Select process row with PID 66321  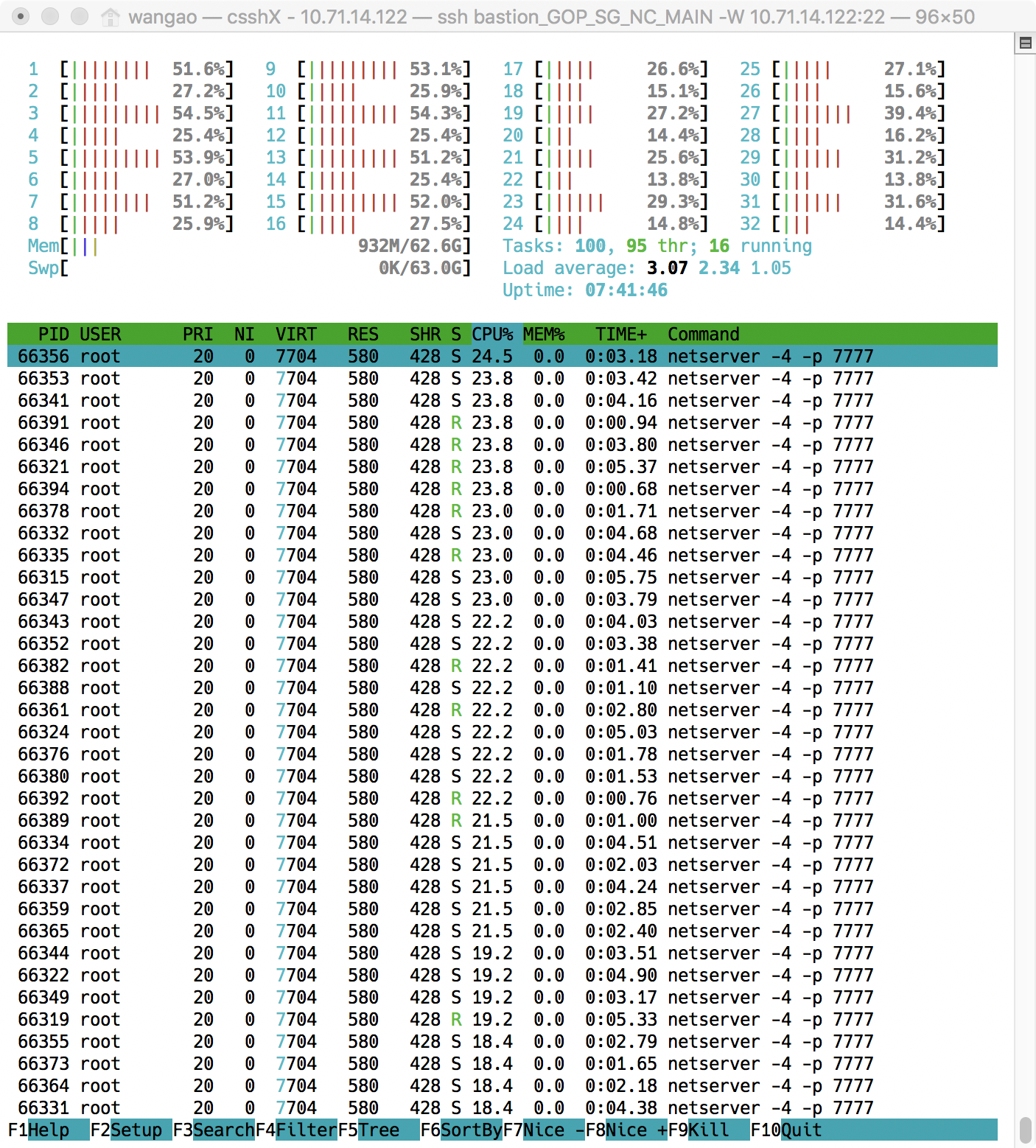503,466
